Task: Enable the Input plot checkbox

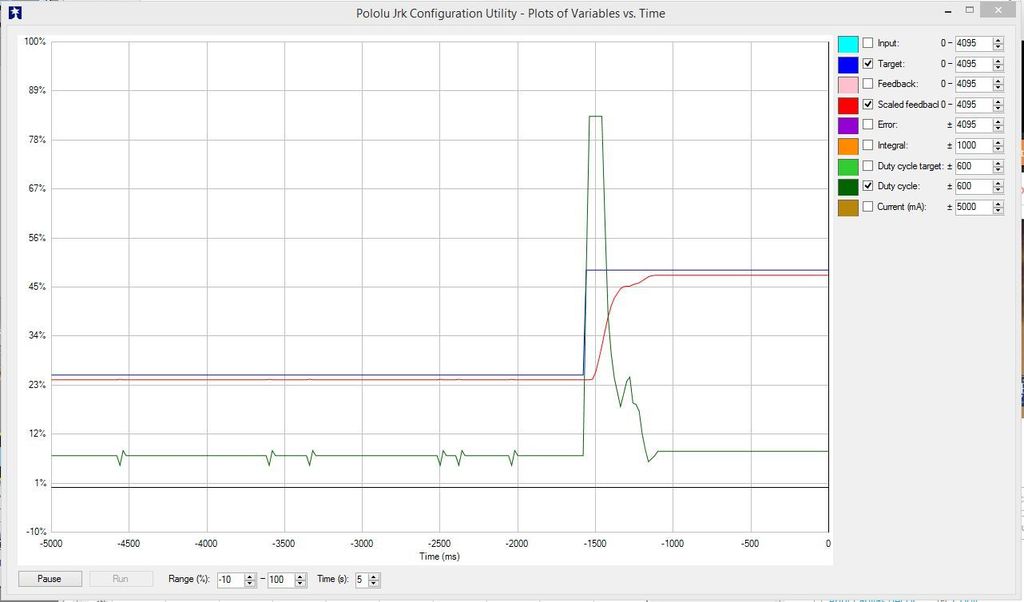Action: click(x=868, y=43)
